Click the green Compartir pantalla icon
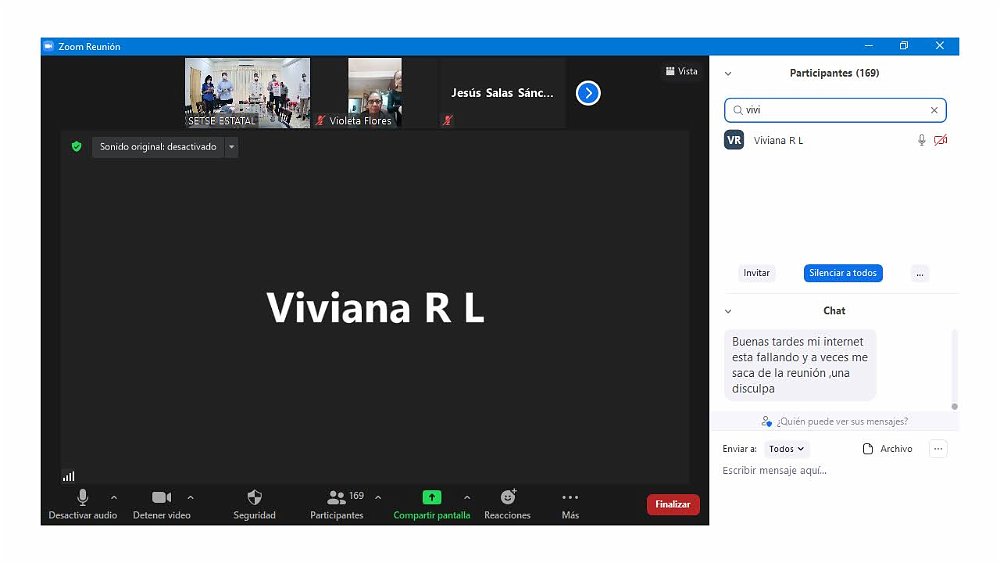The width and height of the screenshot is (1000, 563). [431, 497]
